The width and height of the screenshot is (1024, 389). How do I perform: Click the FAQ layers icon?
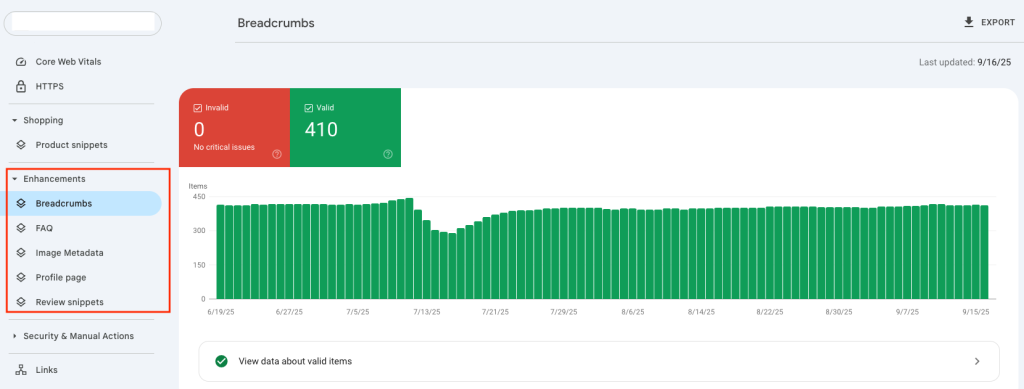tap(21, 228)
